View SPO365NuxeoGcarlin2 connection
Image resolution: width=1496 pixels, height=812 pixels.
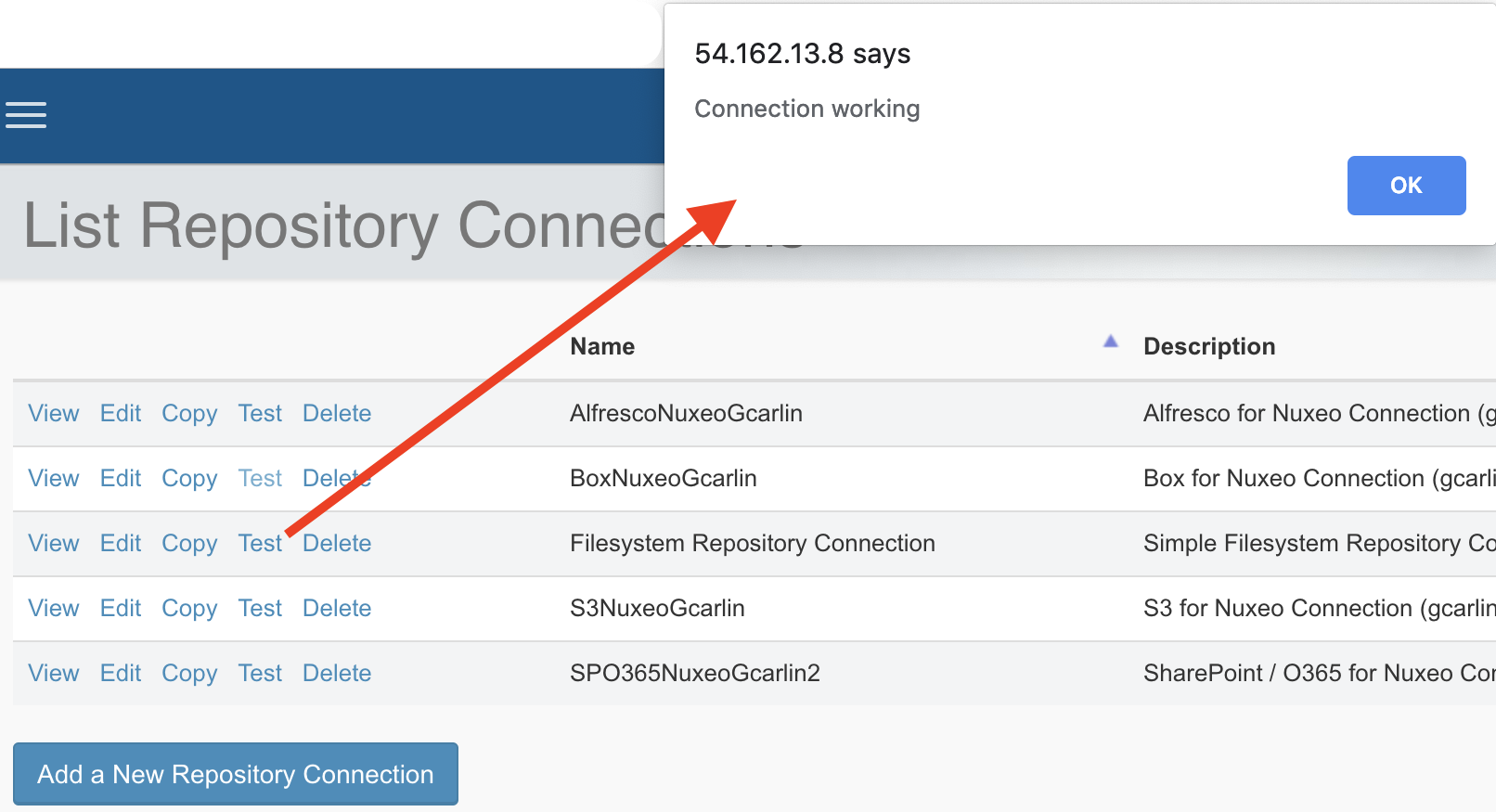(54, 673)
